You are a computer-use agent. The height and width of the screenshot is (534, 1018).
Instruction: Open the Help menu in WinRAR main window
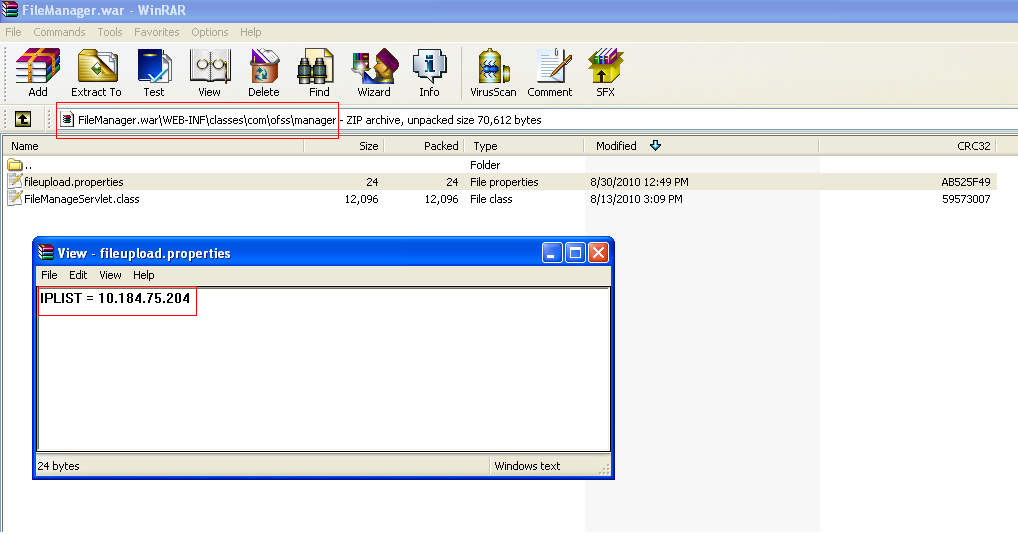click(251, 32)
